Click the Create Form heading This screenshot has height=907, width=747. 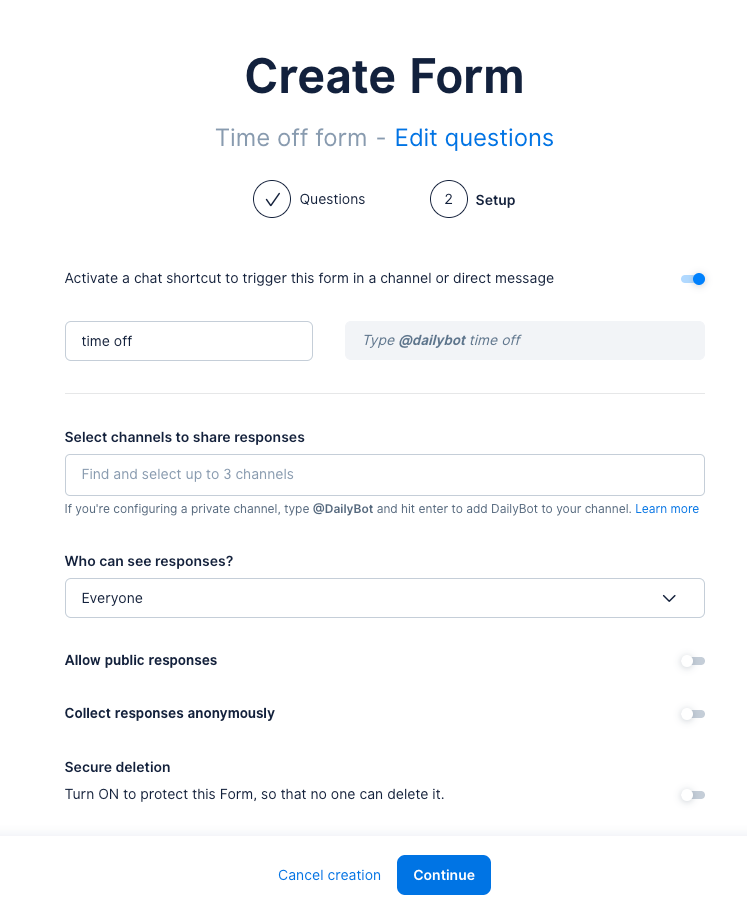click(x=384, y=76)
